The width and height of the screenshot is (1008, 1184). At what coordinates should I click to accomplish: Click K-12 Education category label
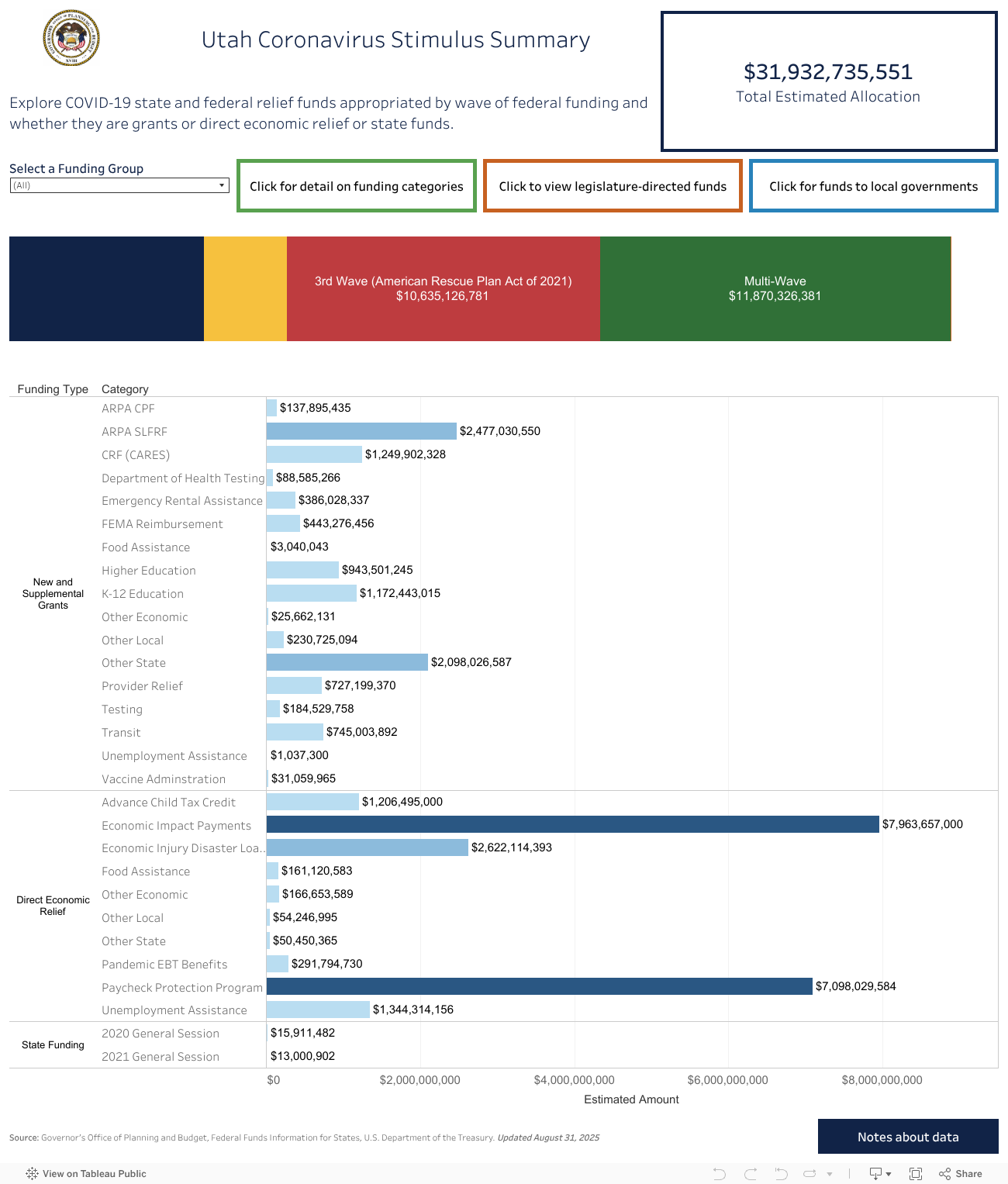coord(143,594)
